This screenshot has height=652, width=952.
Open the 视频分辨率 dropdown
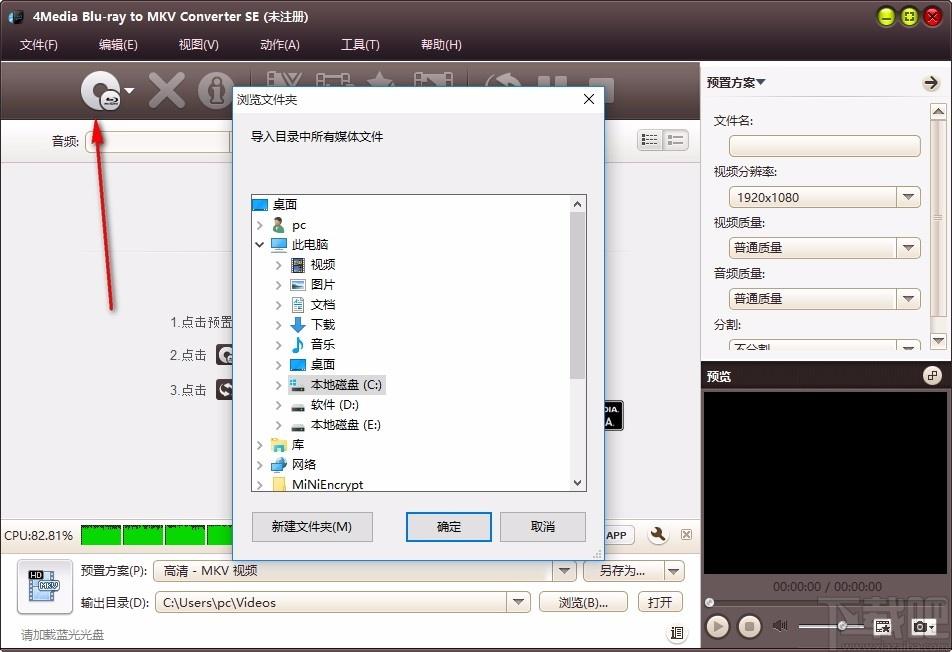908,197
